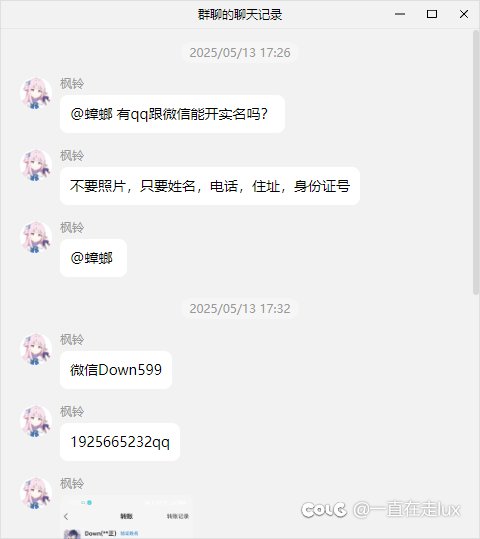Viewport: 480px width, 539px height.
Task: Click the 枫铃 name above the first message
Action: click(x=72, y=84)
